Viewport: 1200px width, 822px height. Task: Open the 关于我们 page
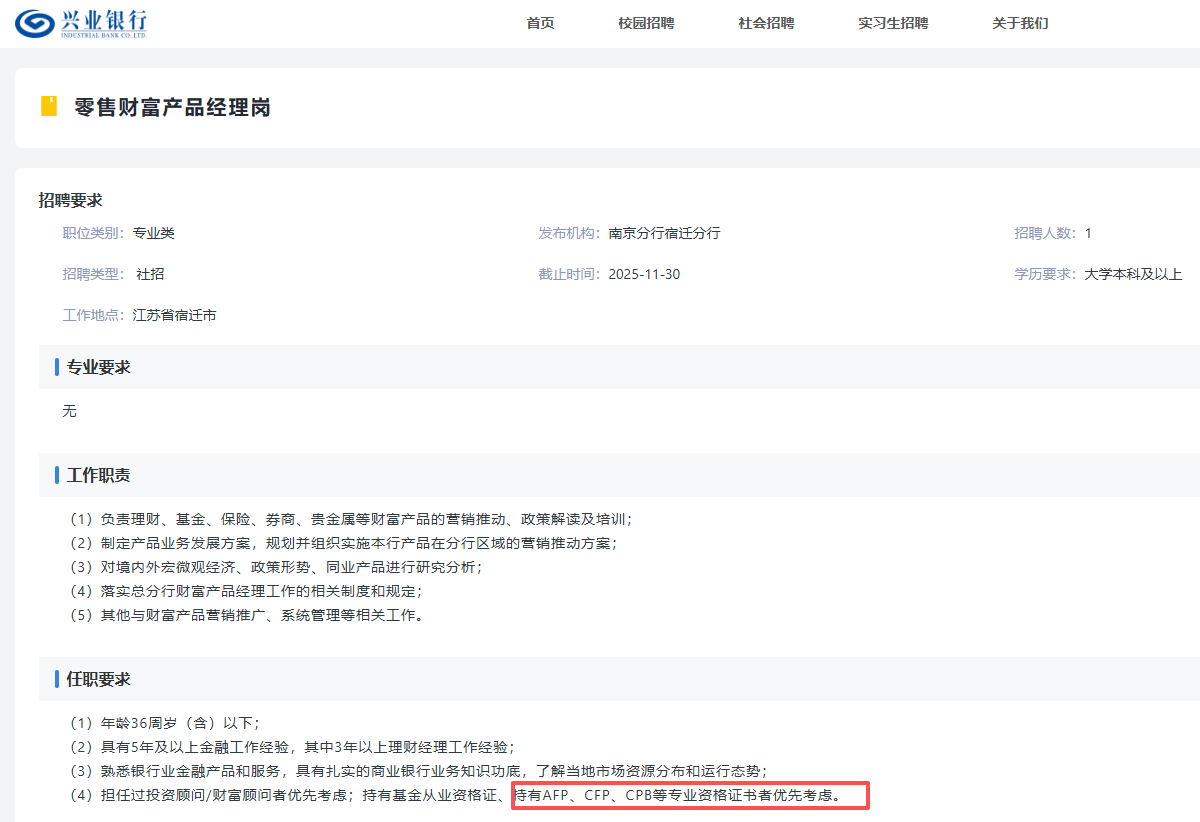click(x=1020, y=23)
